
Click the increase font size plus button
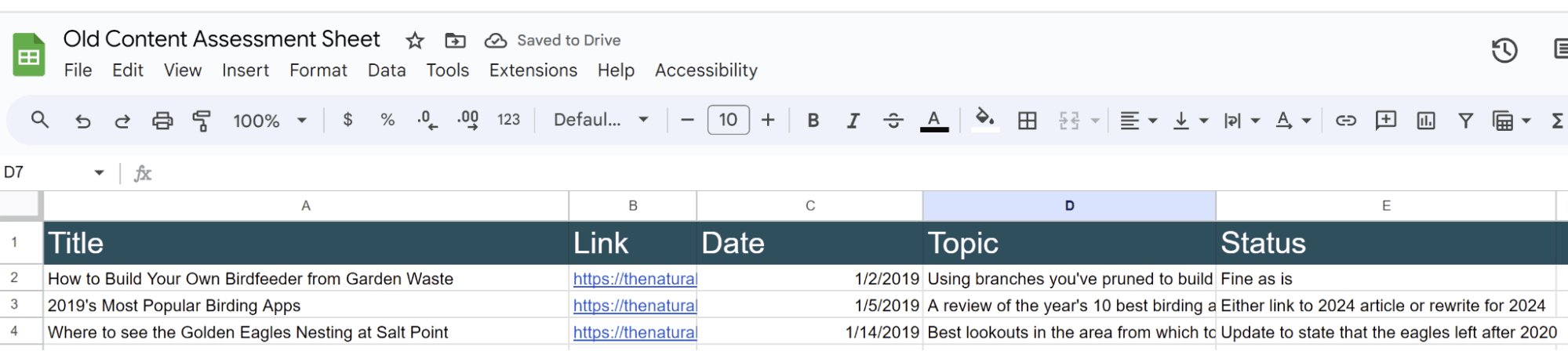tap(768, 121)
